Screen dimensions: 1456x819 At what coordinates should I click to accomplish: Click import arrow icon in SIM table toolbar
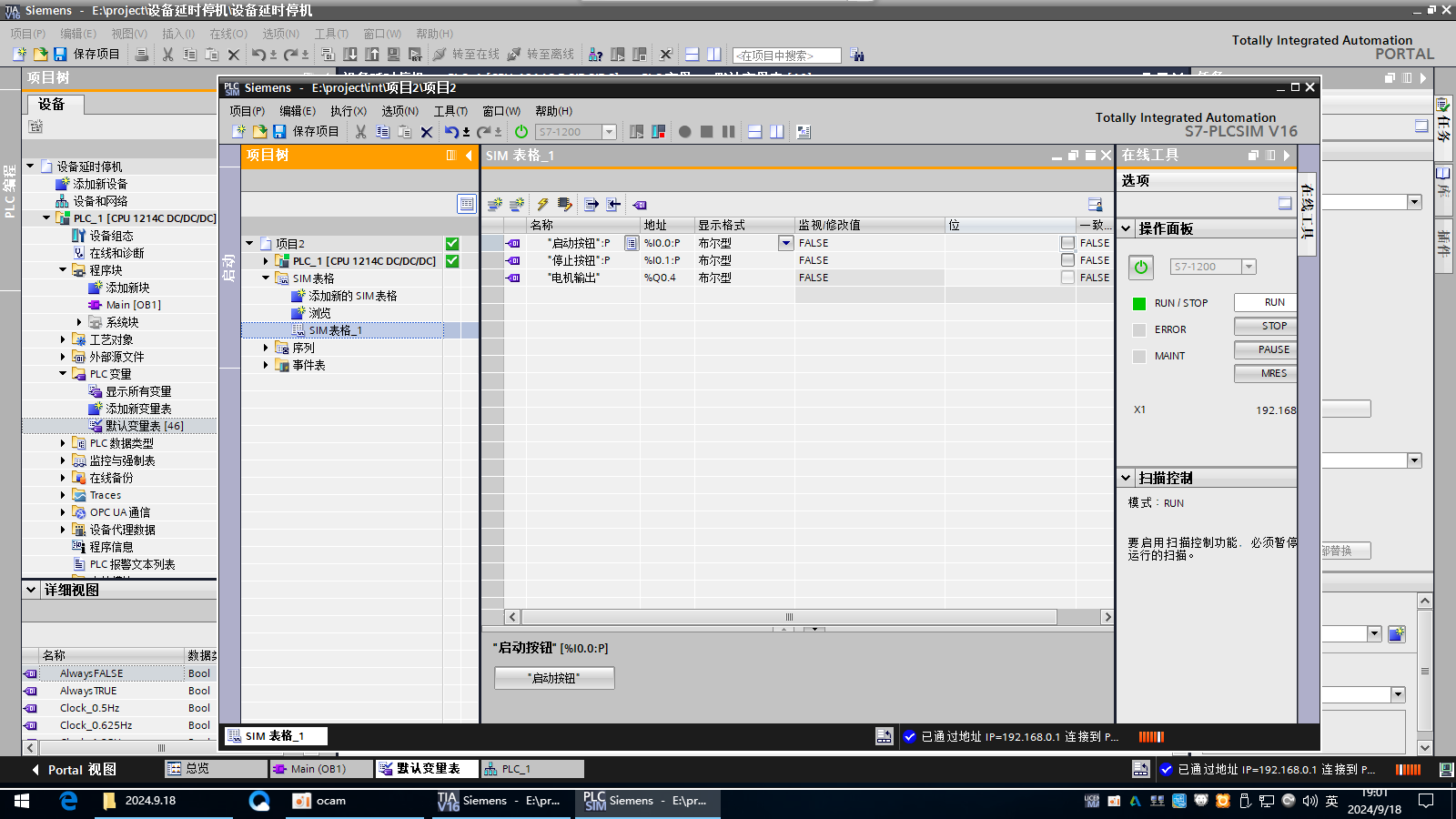[613, 205]
